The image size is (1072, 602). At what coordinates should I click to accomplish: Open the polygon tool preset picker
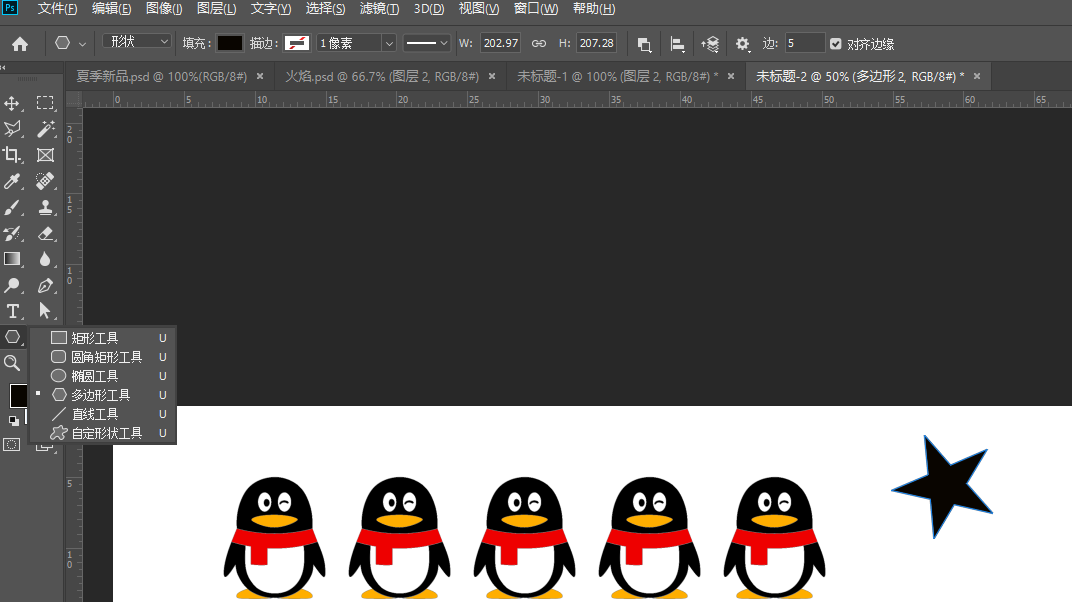(69, 43)
